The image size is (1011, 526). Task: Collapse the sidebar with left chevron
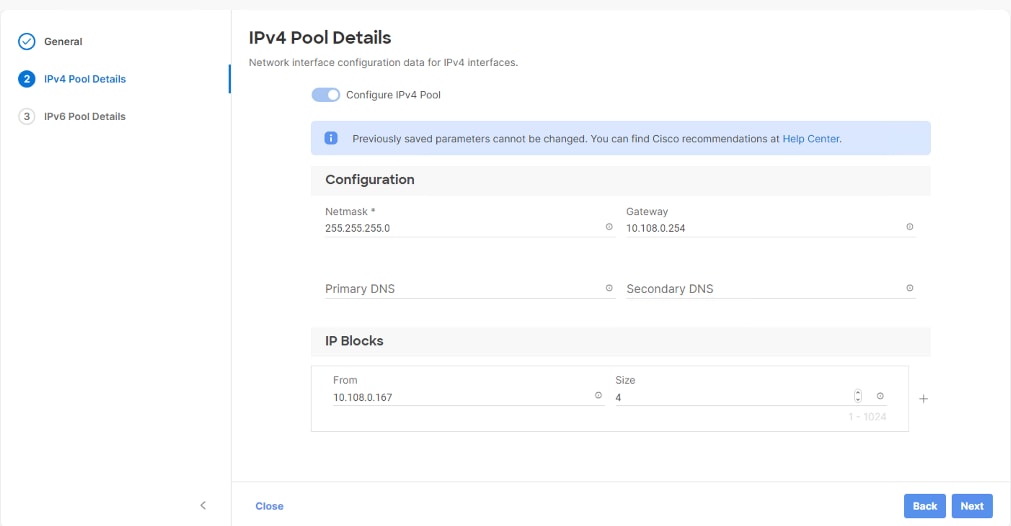pyautogui.click(x=203, y=506)
